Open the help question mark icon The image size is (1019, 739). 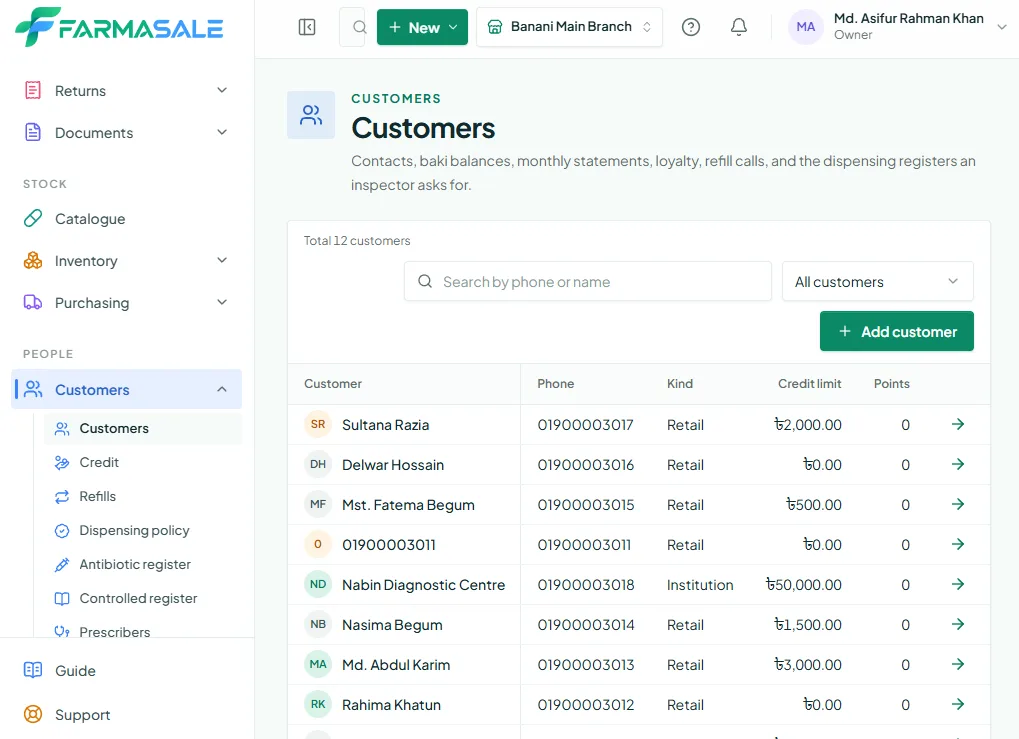point(691,27)
